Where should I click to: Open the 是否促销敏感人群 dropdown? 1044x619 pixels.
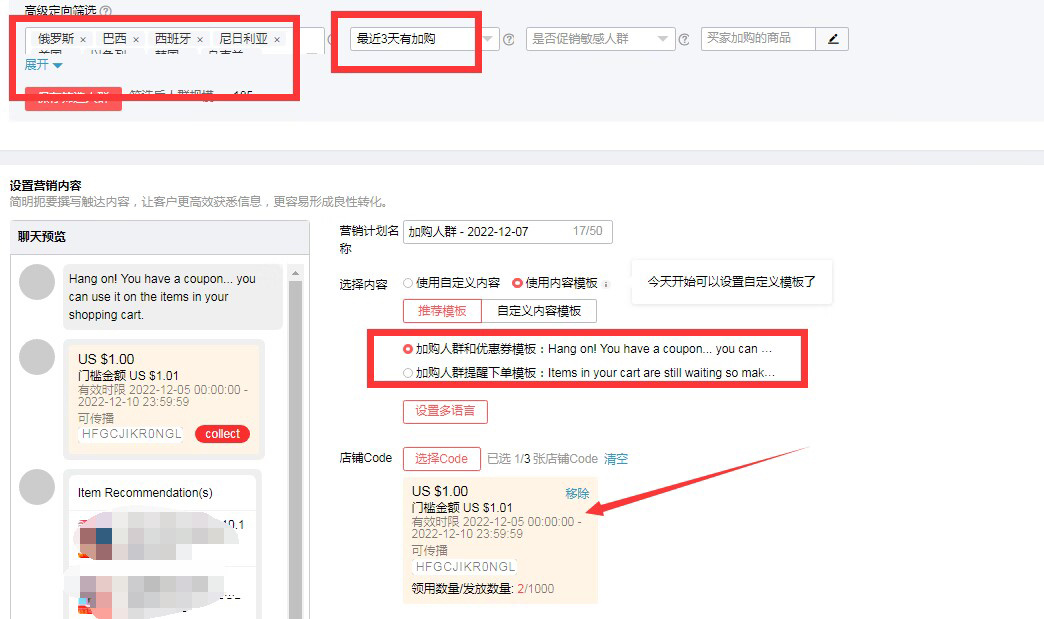[601, 39]
